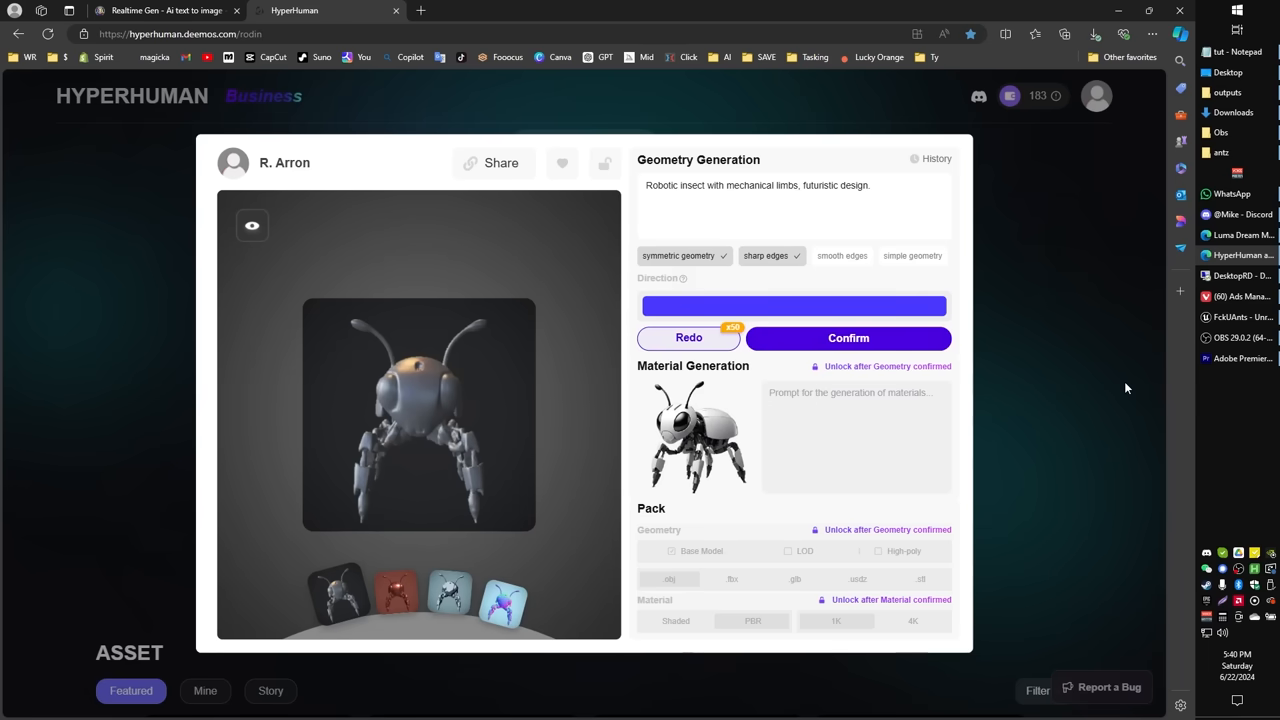Viewport: 1280px width, 720px height.
Task: Click the eye icon in the model viewport
Action: point(251,225)
